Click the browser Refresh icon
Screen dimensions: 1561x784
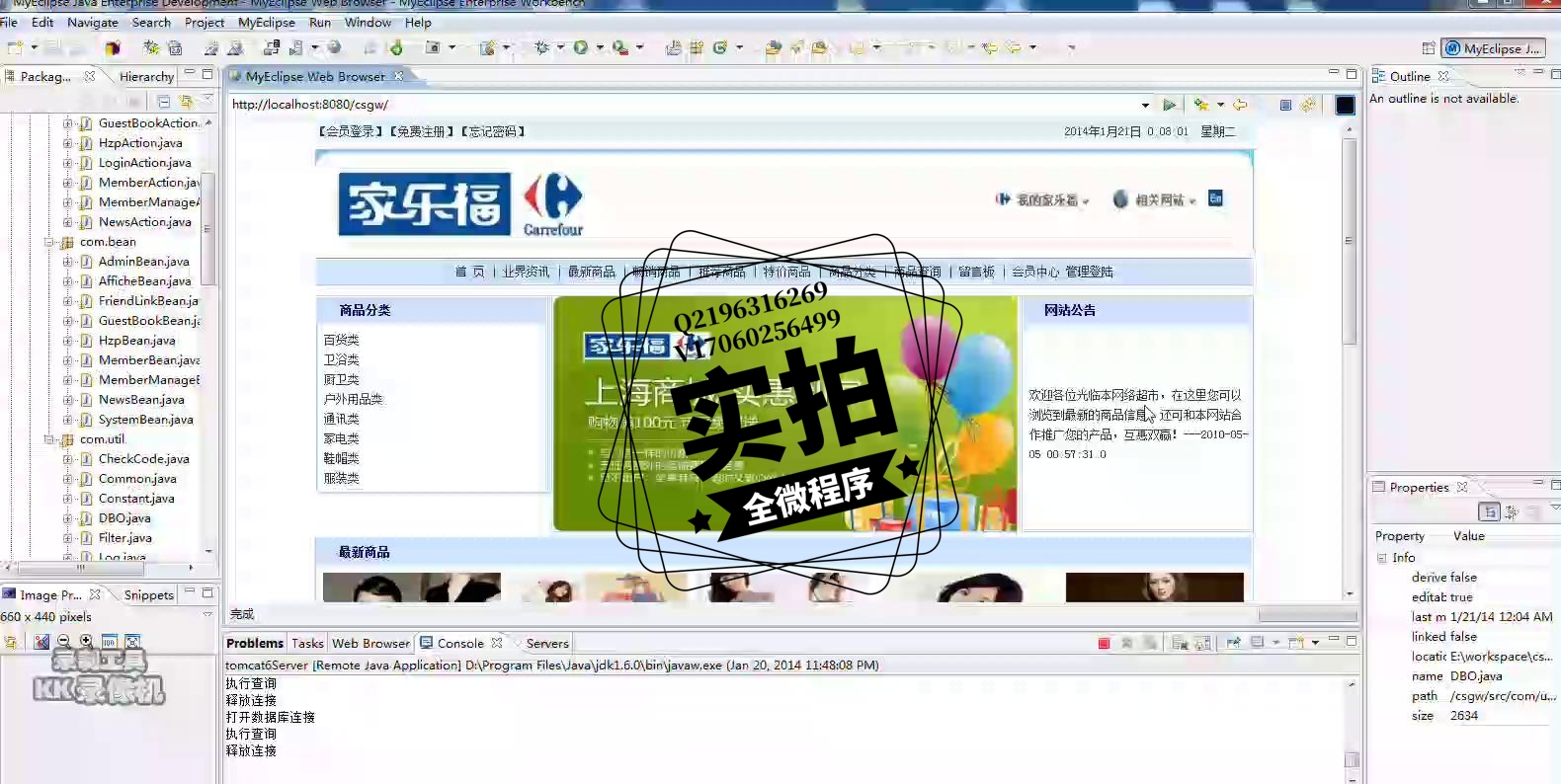[x=1308, y=105]
